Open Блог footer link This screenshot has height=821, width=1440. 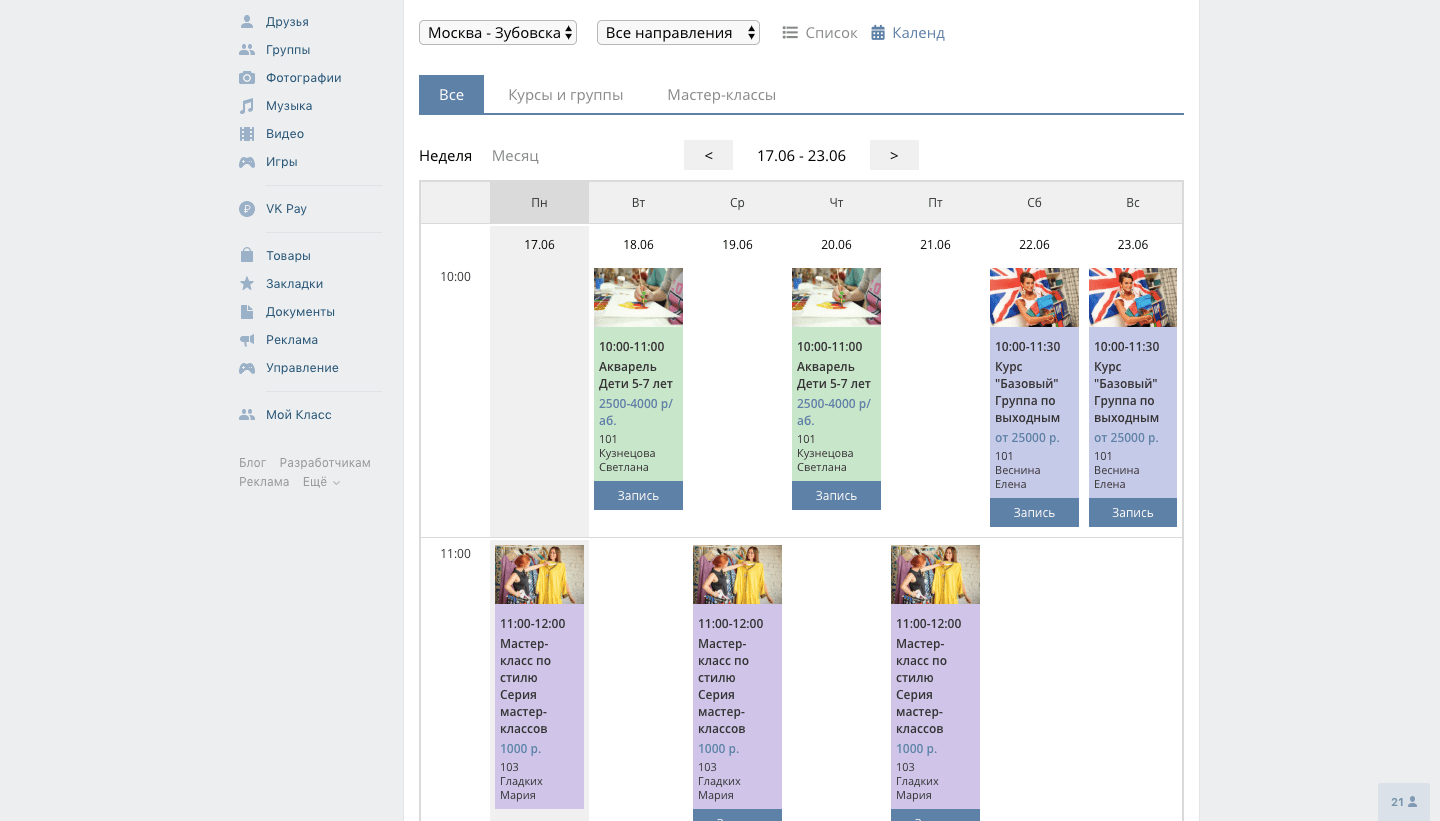(x=253, y=463)
